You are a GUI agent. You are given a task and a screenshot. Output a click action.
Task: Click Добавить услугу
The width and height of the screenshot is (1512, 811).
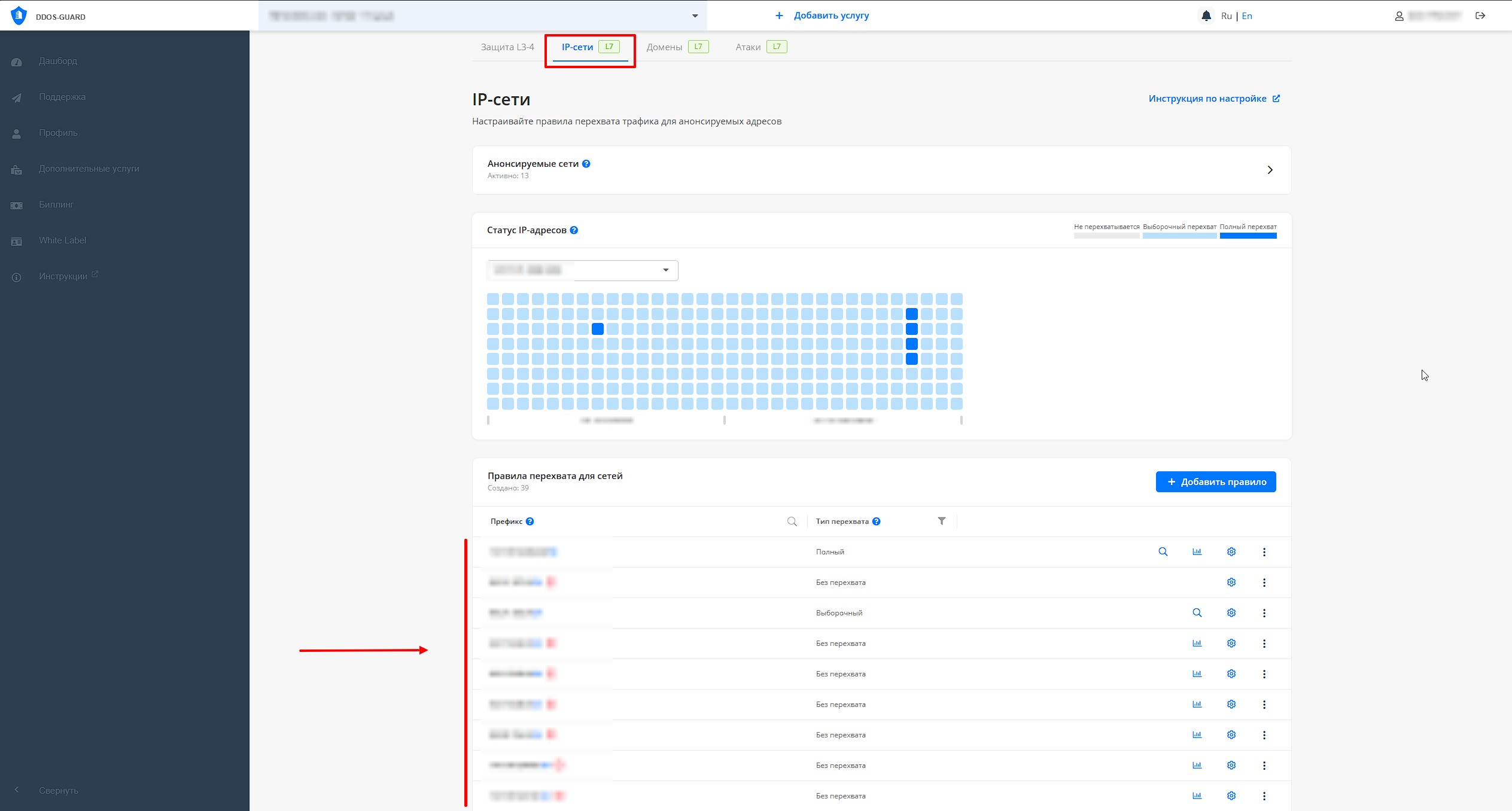tap(822, 16)
